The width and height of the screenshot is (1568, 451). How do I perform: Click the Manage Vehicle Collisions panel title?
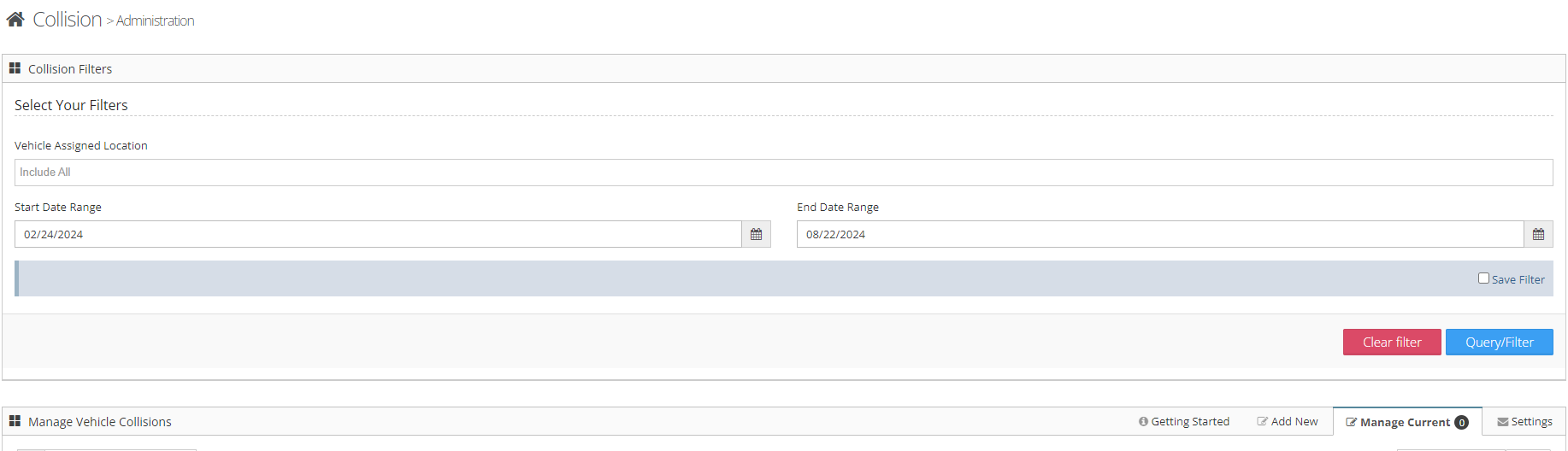click(100, 422)
